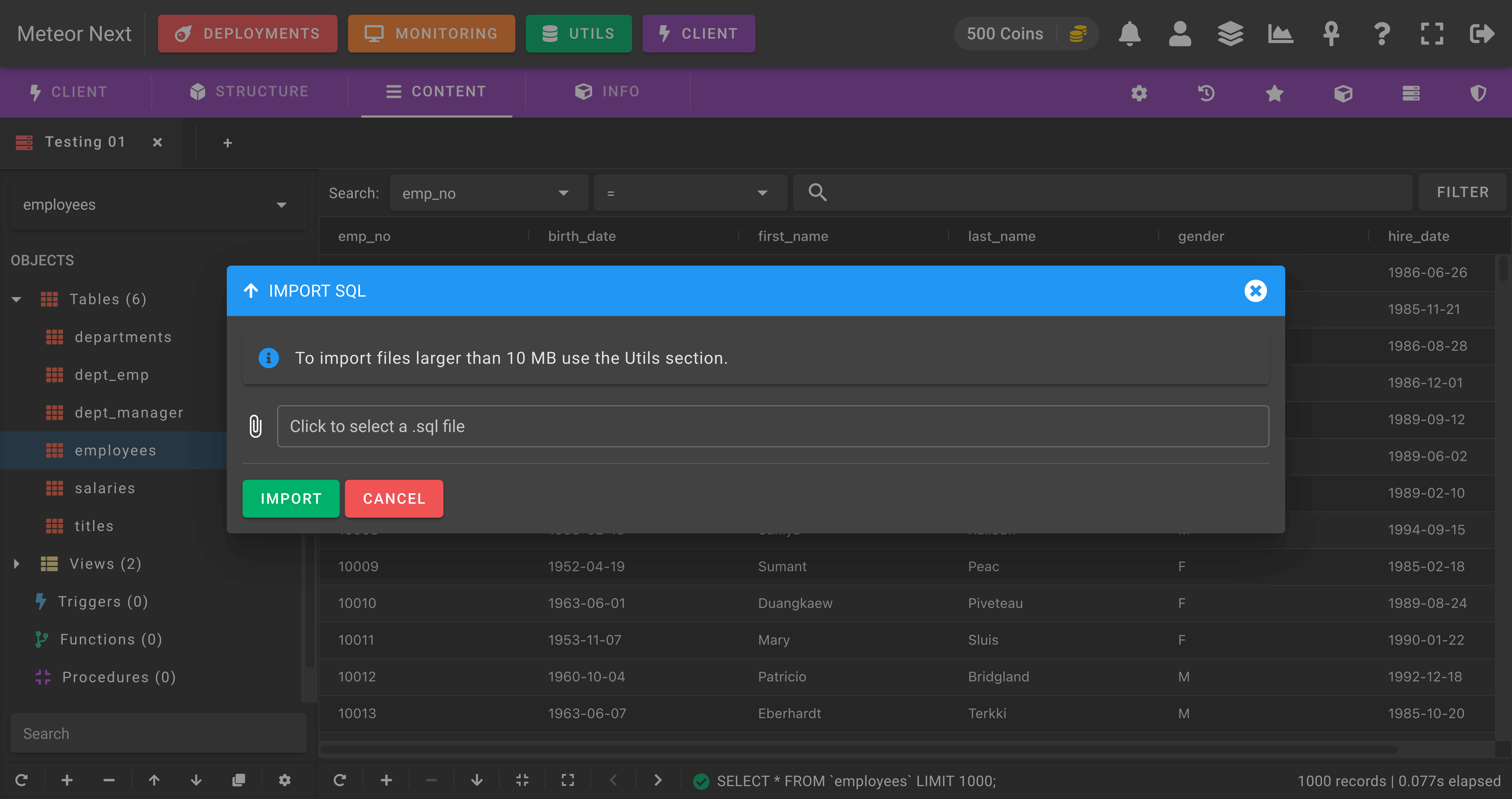Image resolution: width=1512 pixels, height=799 pixels.
Task: Collapse the Tables (6) tree node
Action: pyautogui.click(x=17, y=299)
